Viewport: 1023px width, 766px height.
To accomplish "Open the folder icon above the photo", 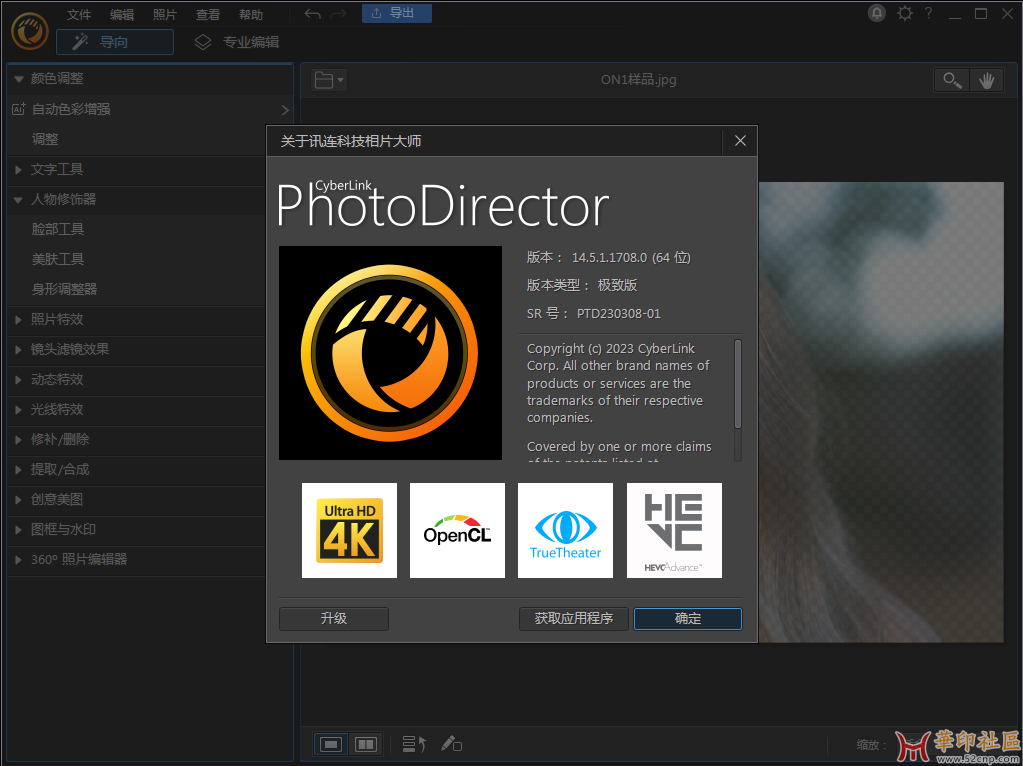I will pos(329,80).
